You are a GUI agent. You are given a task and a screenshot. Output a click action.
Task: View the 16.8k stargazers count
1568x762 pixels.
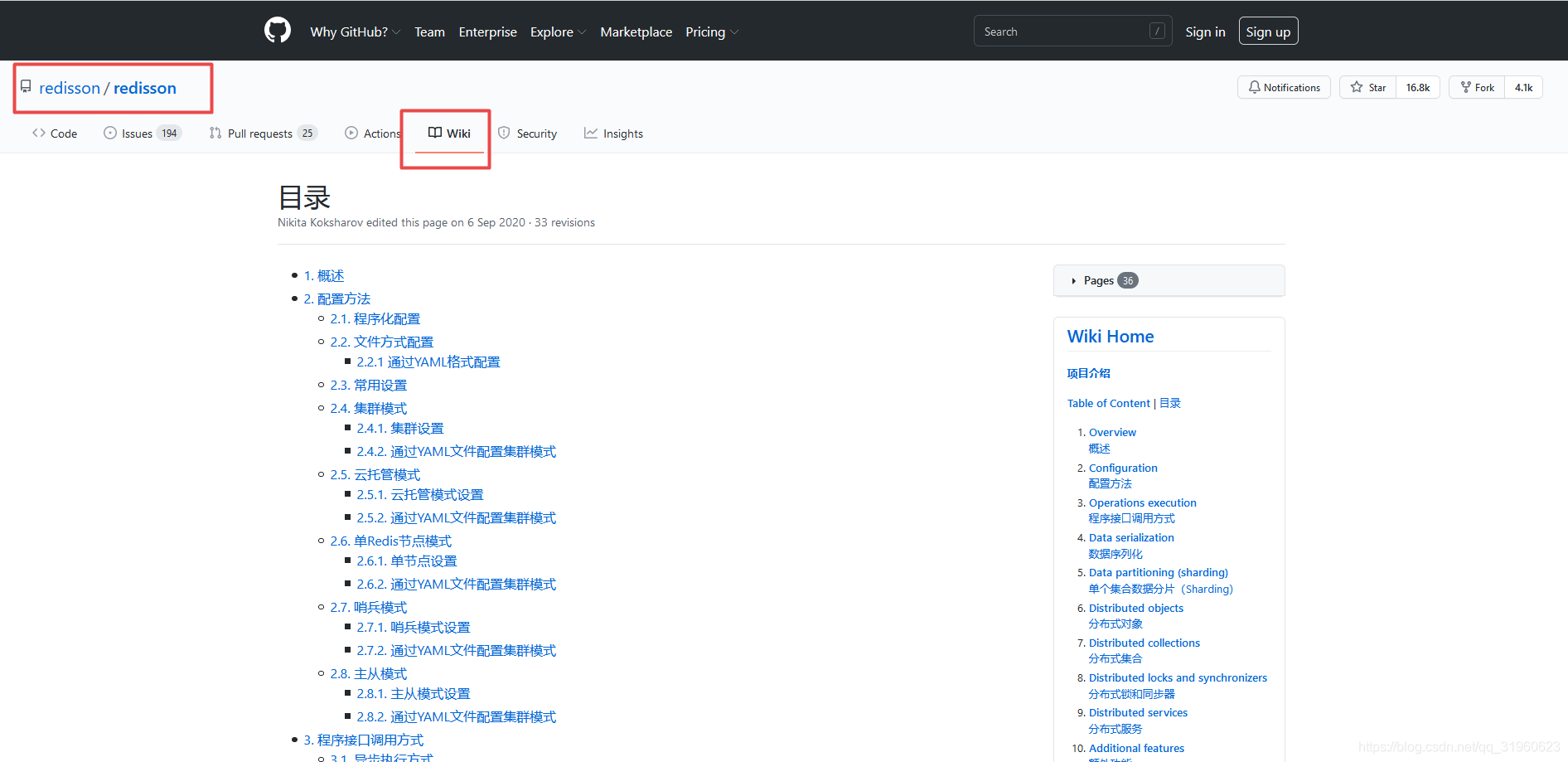pyautogui.click(x=1418, y=87)
